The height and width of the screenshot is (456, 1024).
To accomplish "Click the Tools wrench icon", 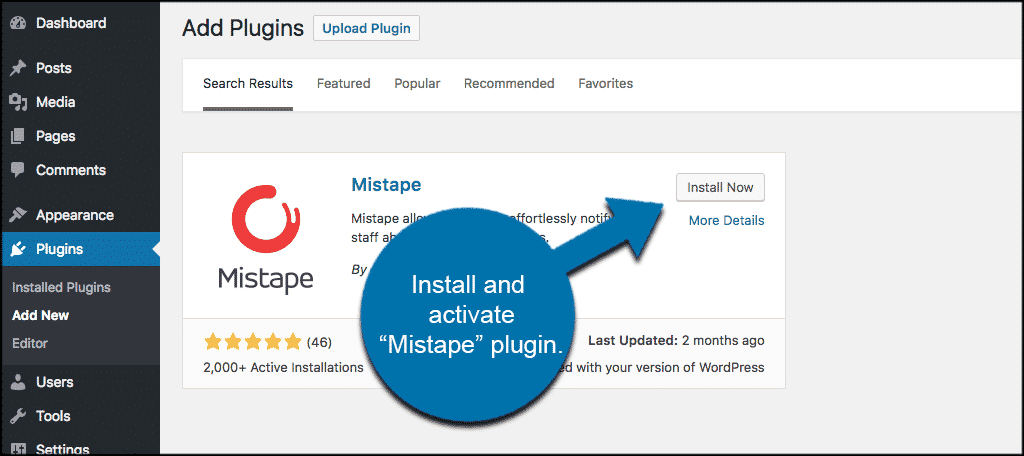I will point(17,416).
